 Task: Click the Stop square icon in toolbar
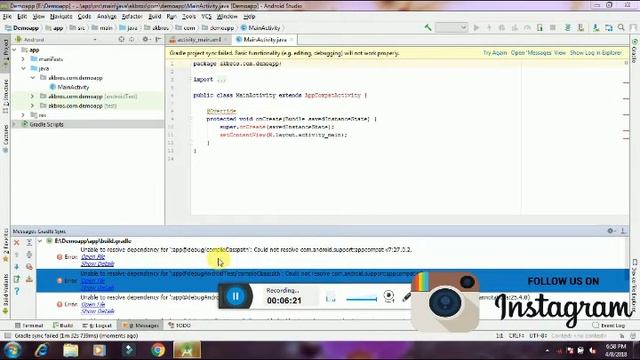click(553, 28)
